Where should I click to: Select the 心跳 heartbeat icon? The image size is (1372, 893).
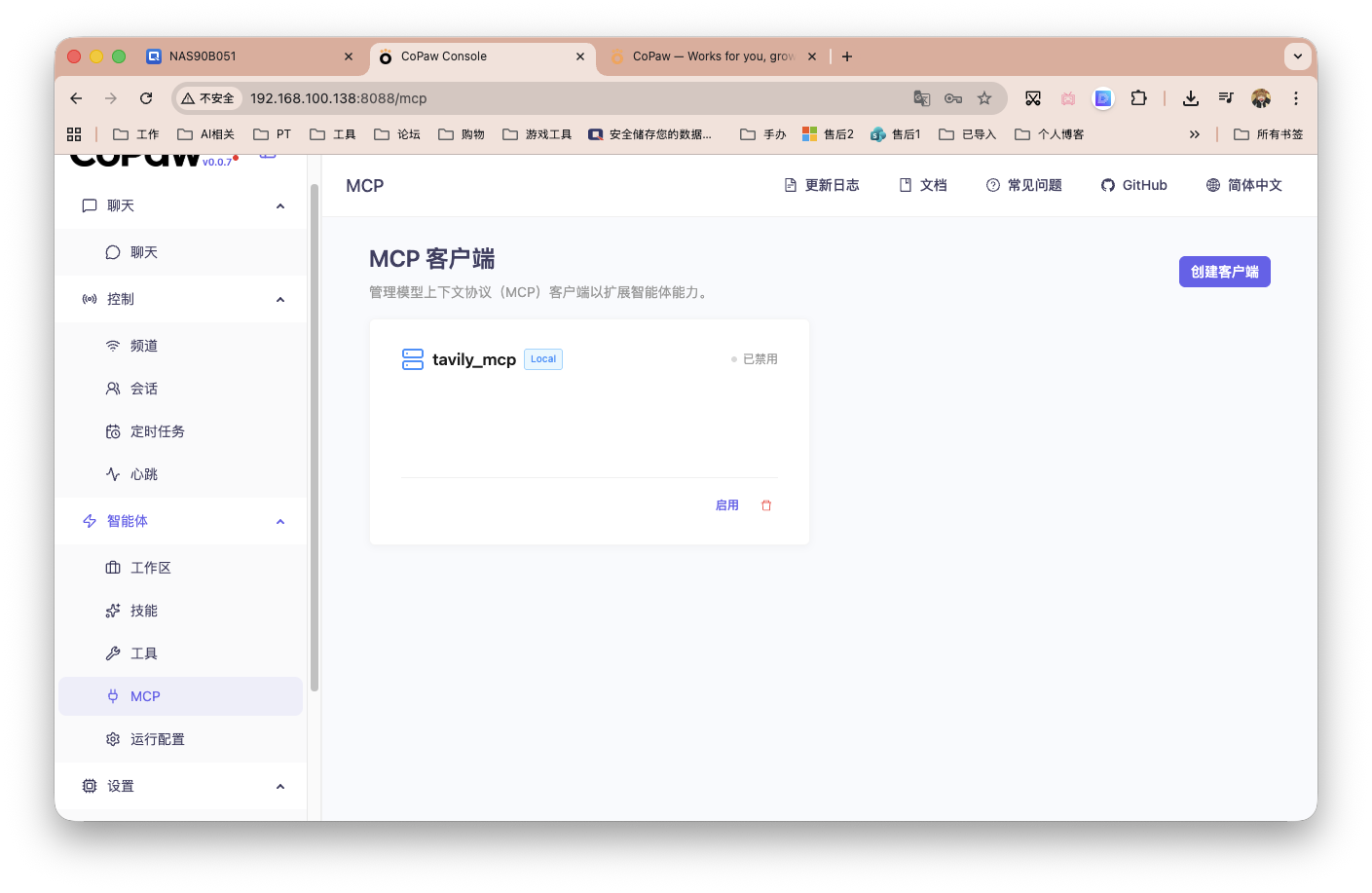pyautogui.click(x=111, y=473)
